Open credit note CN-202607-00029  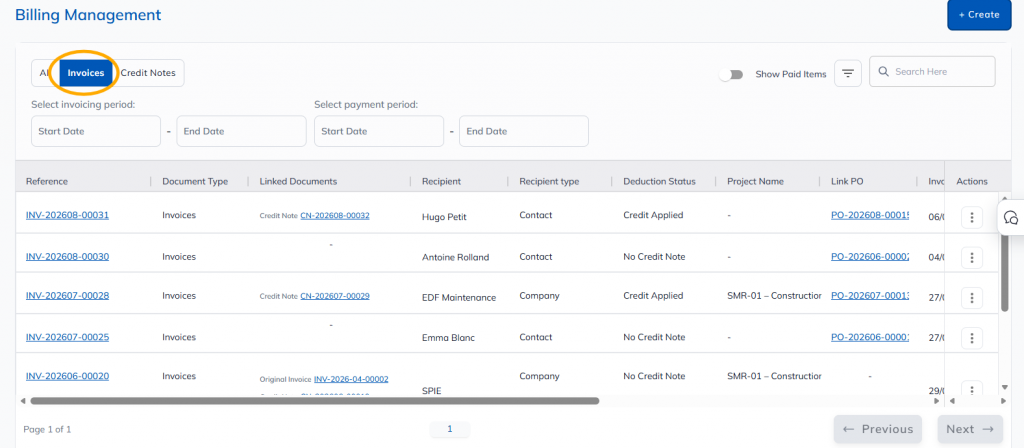pos(335,296)
